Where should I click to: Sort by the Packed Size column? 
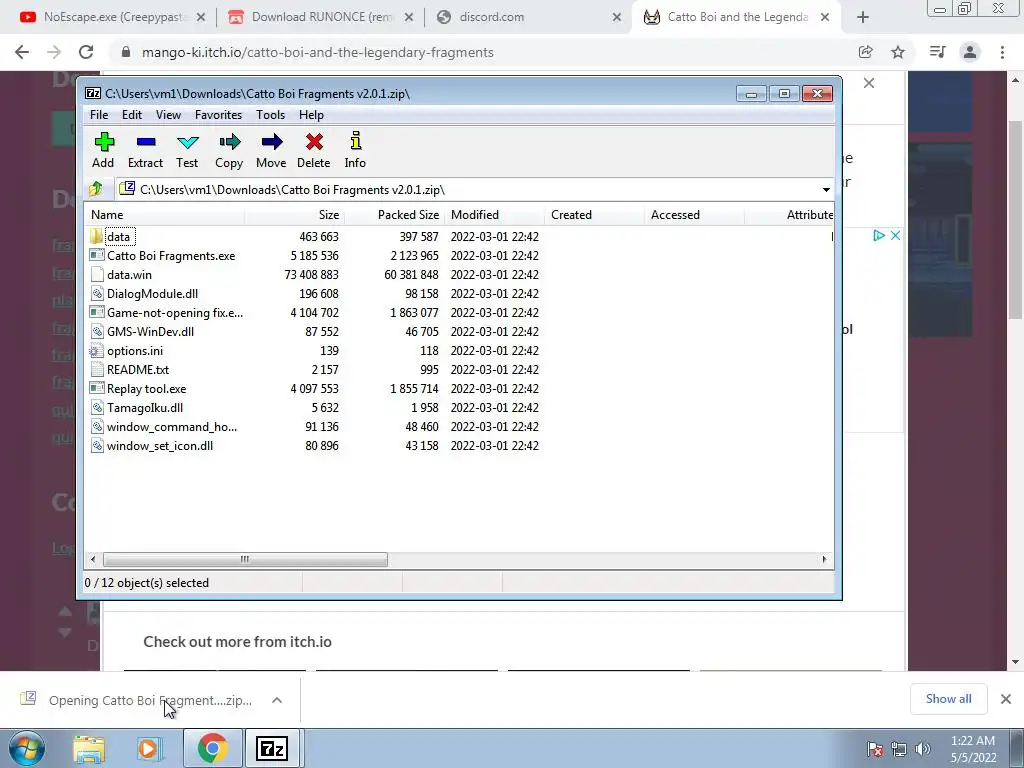pyautogui.click(x=394, y=215)
